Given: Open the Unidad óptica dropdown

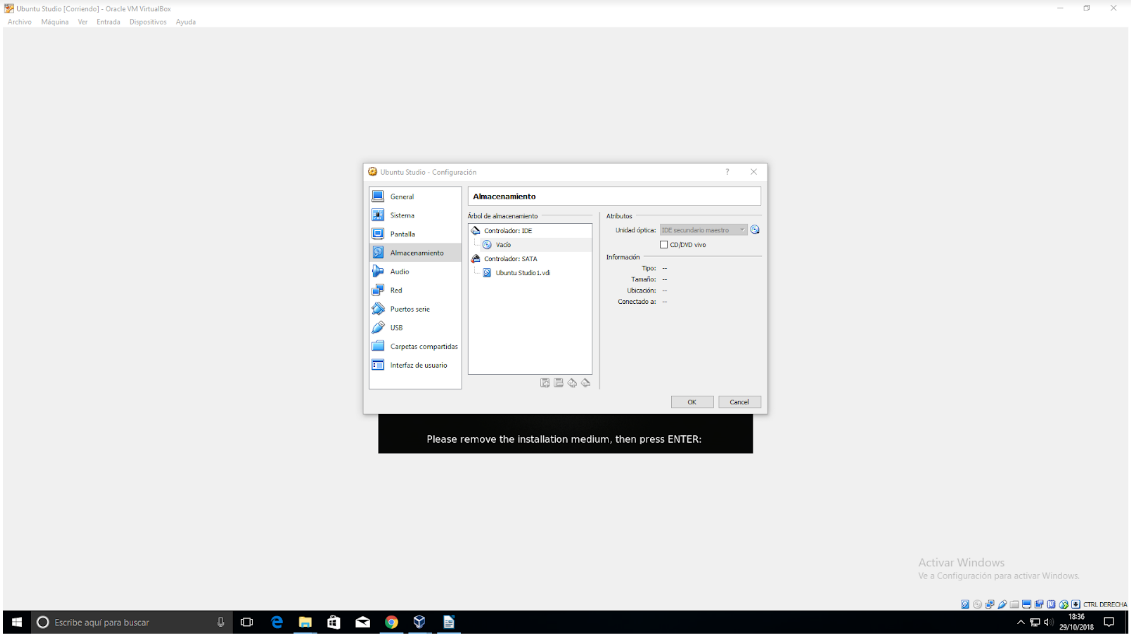Looking at the screenshot, I should [703, 230].
